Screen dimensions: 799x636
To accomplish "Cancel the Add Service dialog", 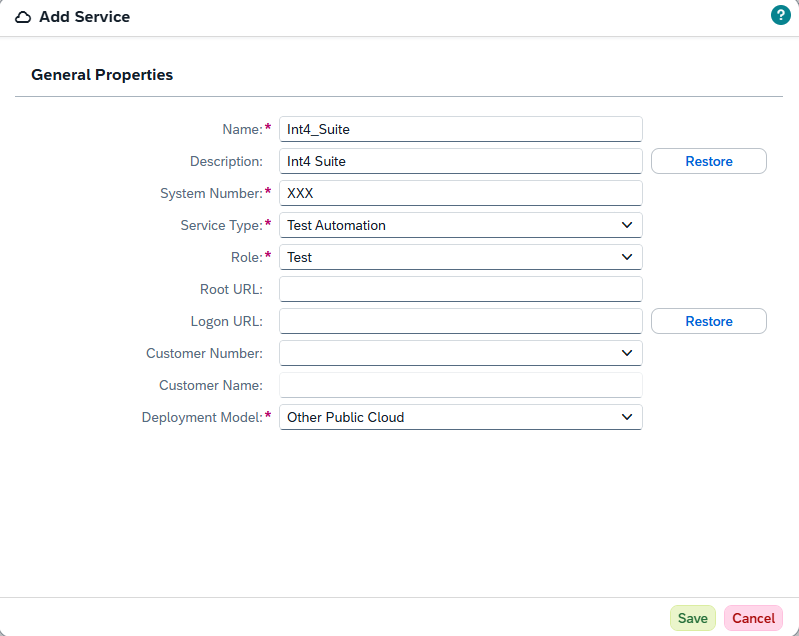I will [x=753, y=618].
